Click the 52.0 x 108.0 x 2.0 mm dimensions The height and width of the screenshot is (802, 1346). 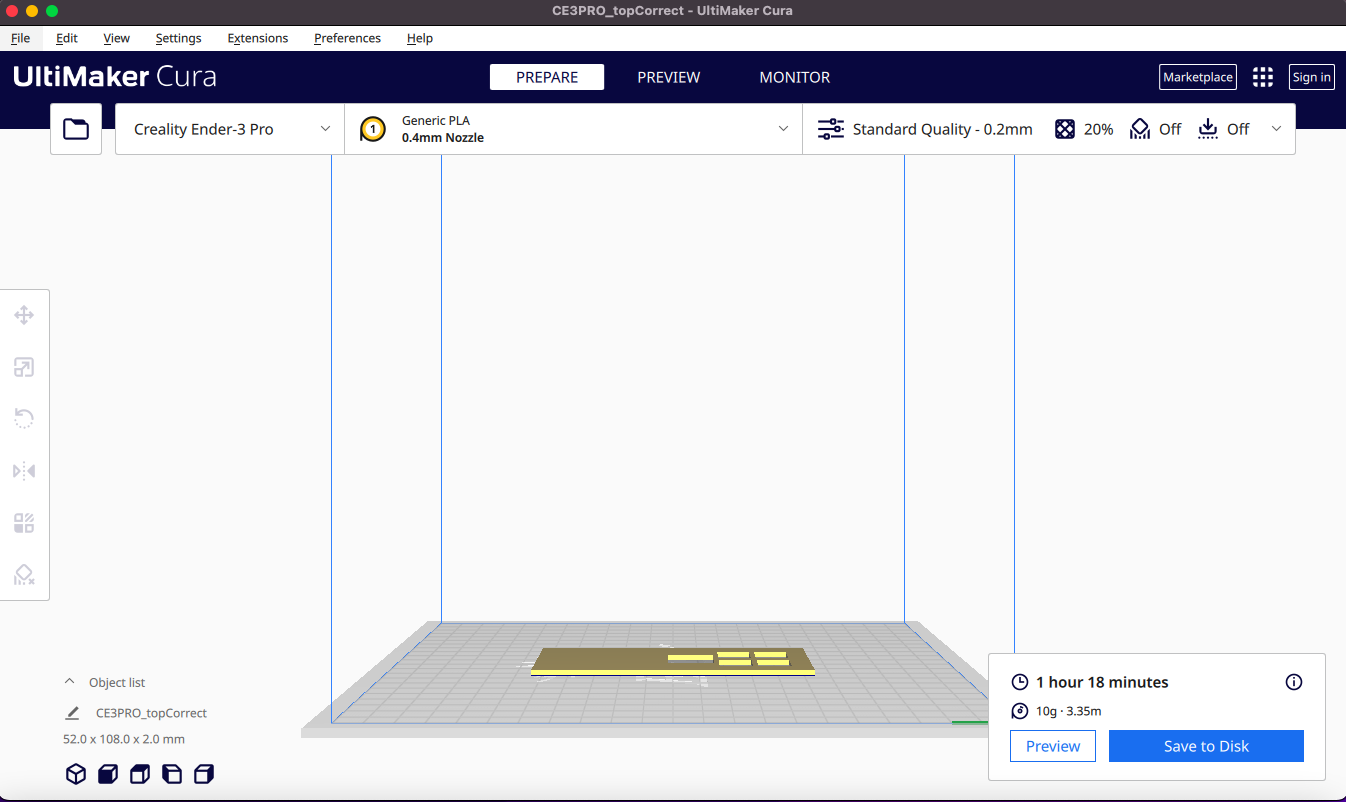coord(124,739)
